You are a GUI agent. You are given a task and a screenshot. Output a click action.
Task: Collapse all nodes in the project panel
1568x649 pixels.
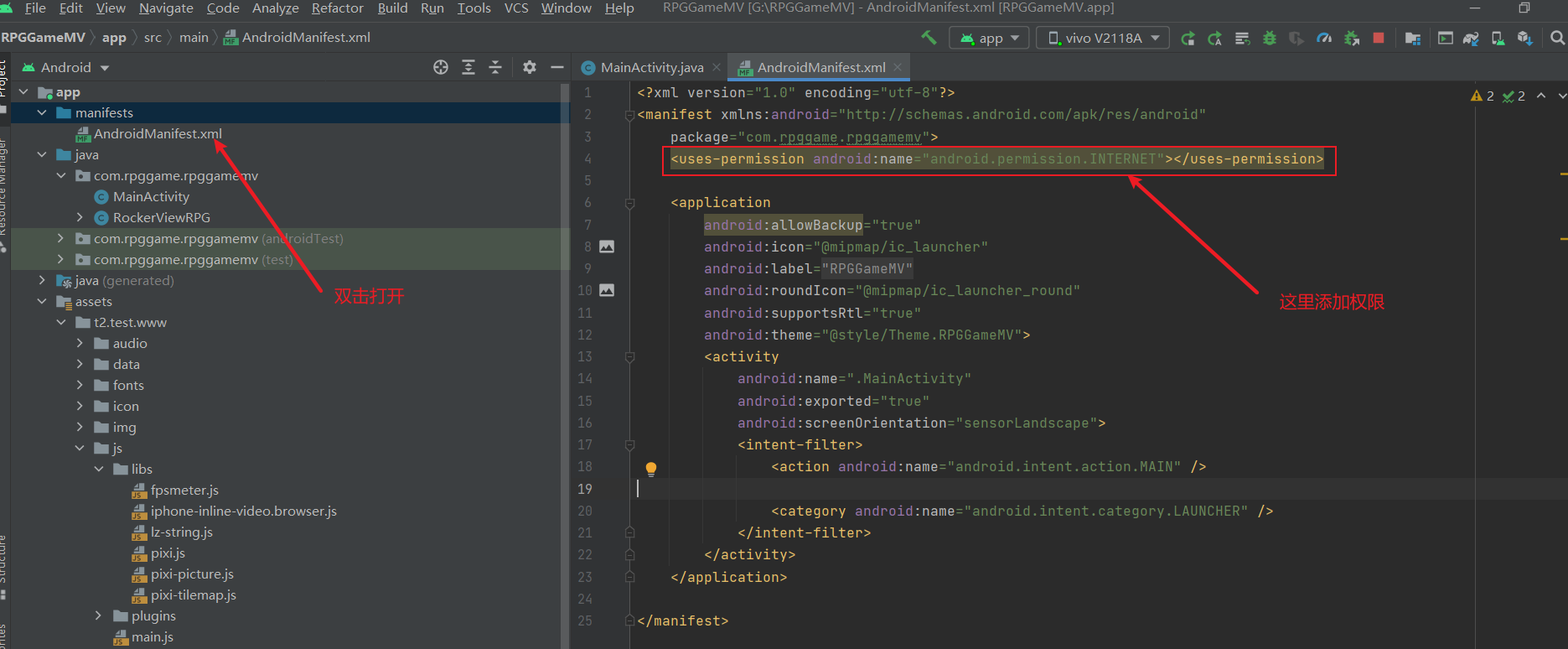pyautogui.click(x=495, y=67)
